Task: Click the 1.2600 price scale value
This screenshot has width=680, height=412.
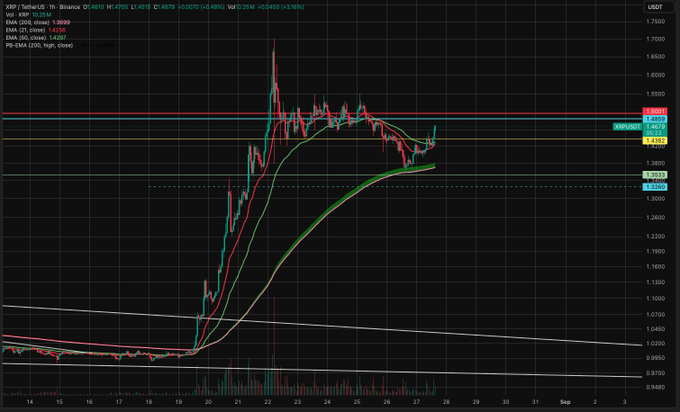Action: point(655,217)
